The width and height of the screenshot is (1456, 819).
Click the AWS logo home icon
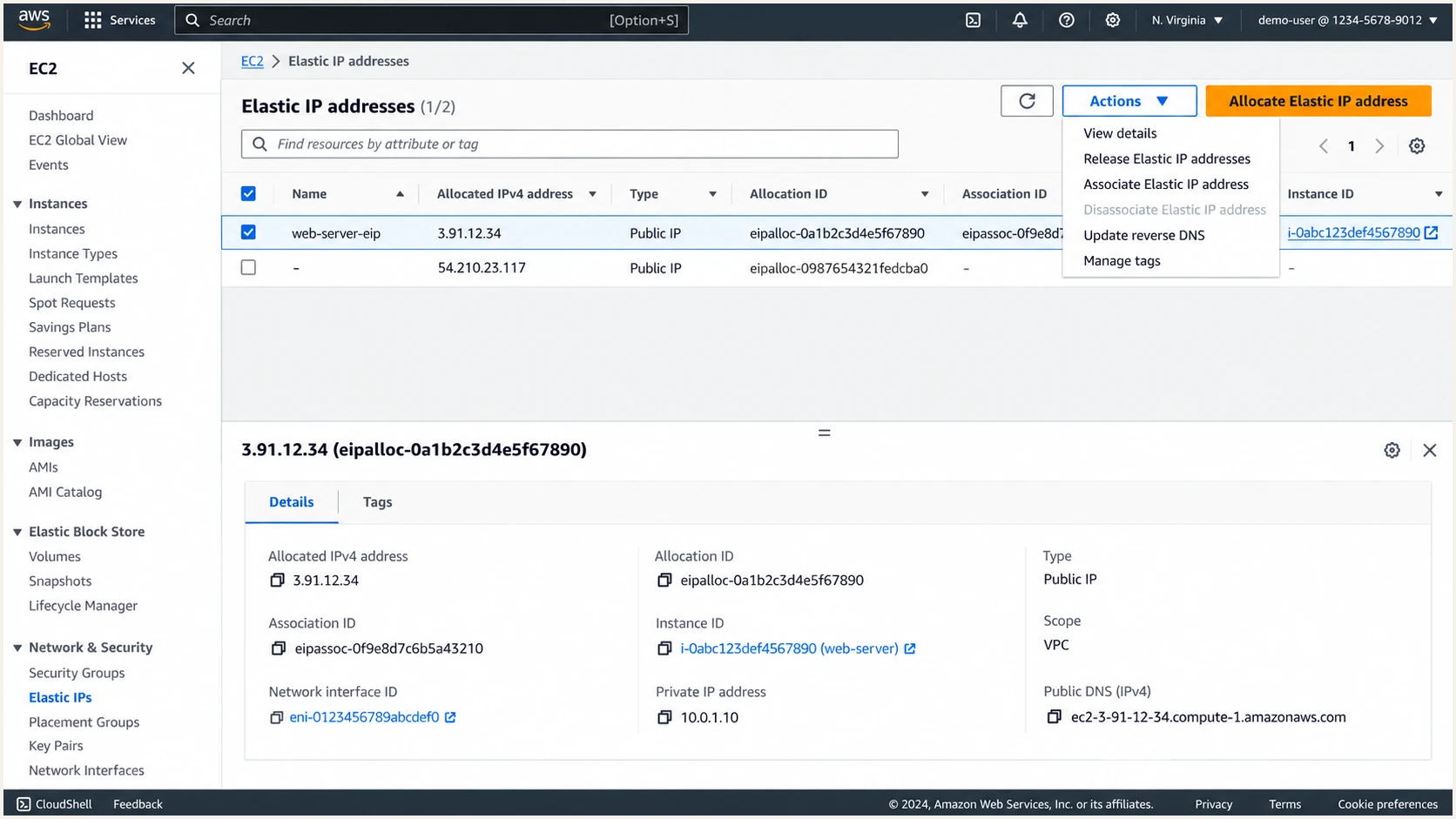34,19
